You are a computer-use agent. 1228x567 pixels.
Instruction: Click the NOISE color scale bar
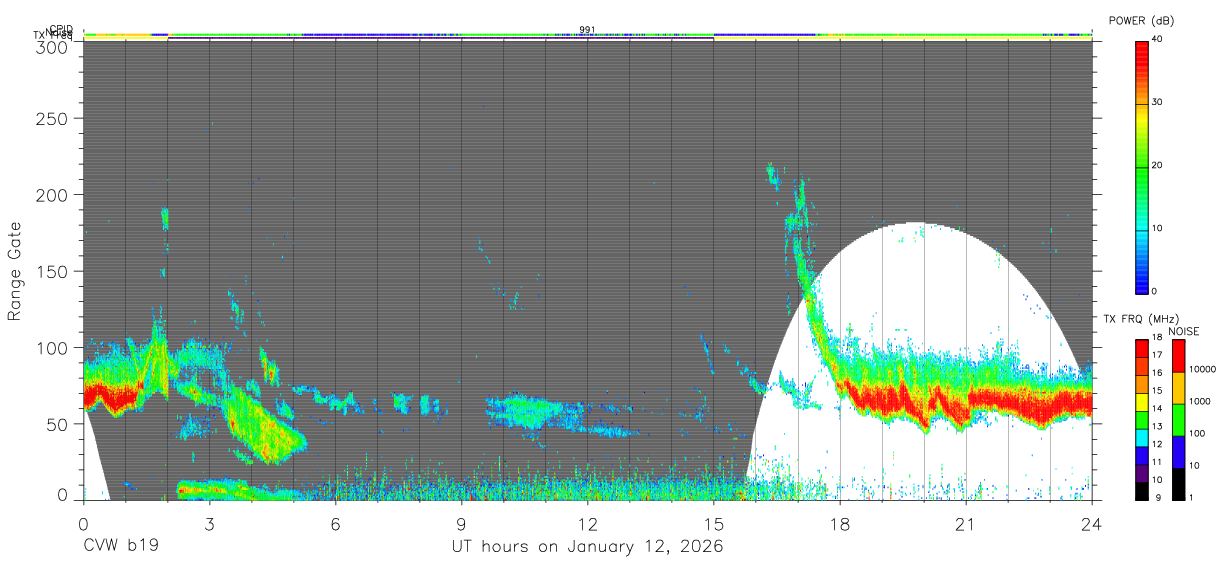click(x=1179, y=419)
